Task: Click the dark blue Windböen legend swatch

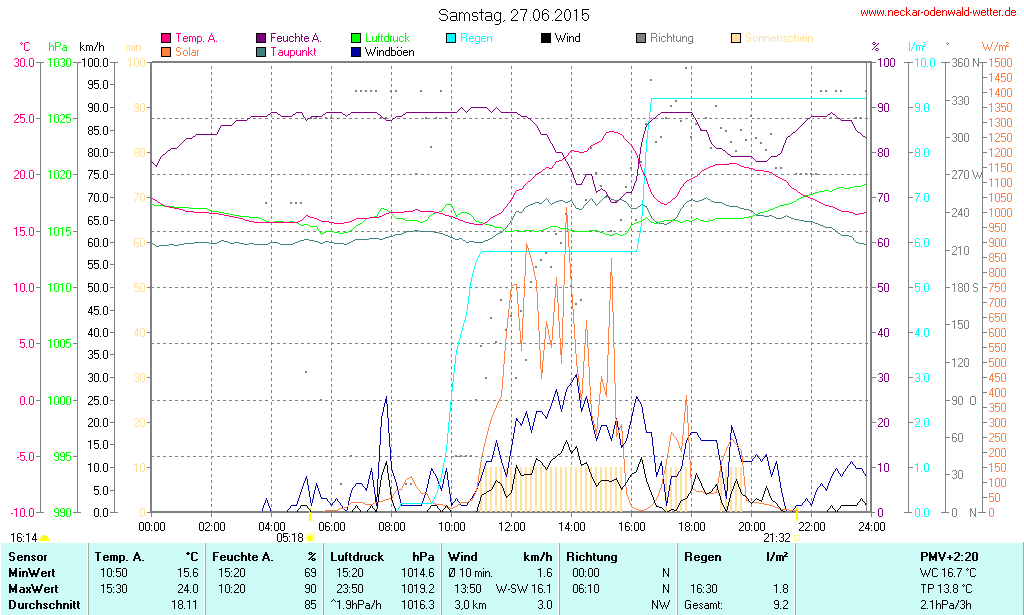Action: (357, 51)
